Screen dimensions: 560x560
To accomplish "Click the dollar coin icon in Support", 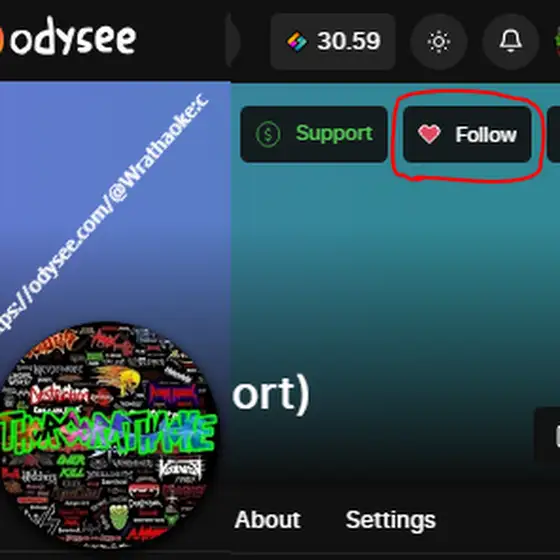I will (x=268, y=134).
